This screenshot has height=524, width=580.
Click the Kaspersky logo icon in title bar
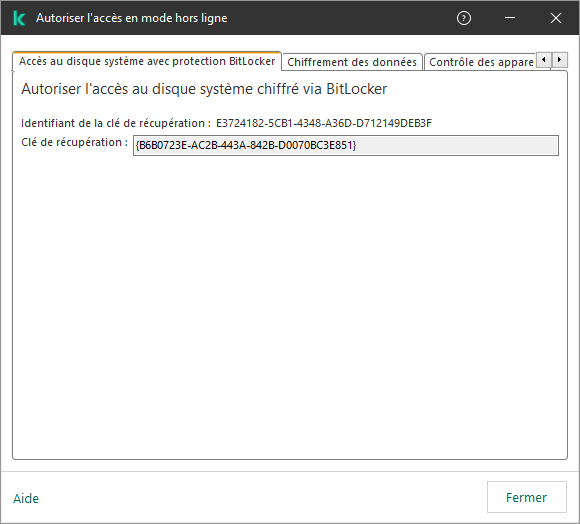point(18,18)
